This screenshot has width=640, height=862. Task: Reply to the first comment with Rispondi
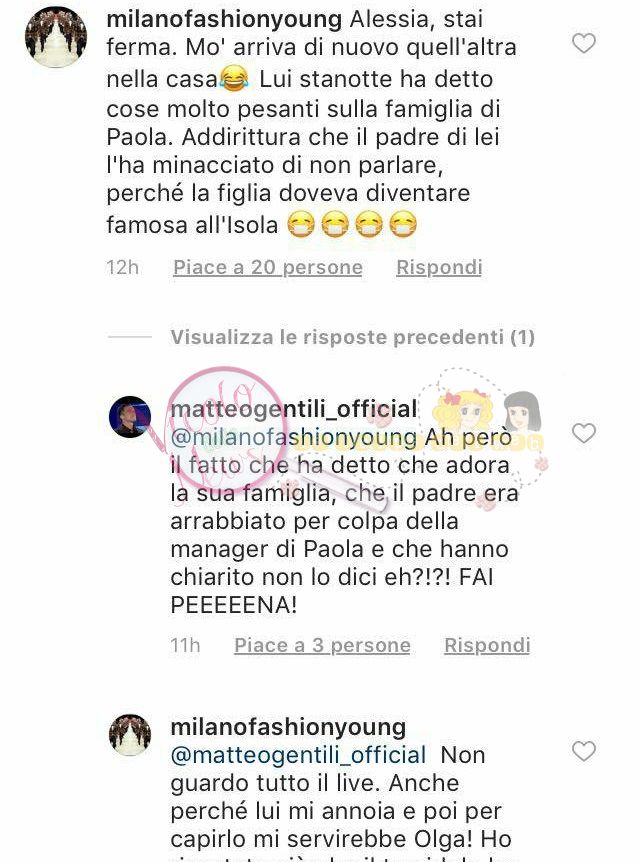click(439, 268)
